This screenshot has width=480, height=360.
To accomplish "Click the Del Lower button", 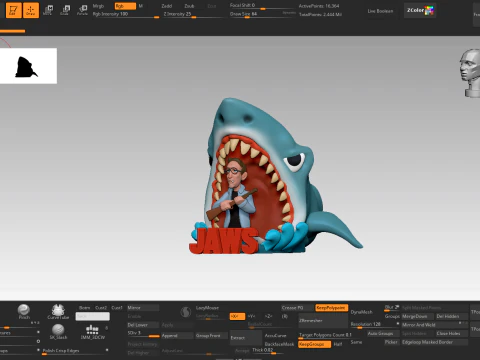I will tap(143, 325).
